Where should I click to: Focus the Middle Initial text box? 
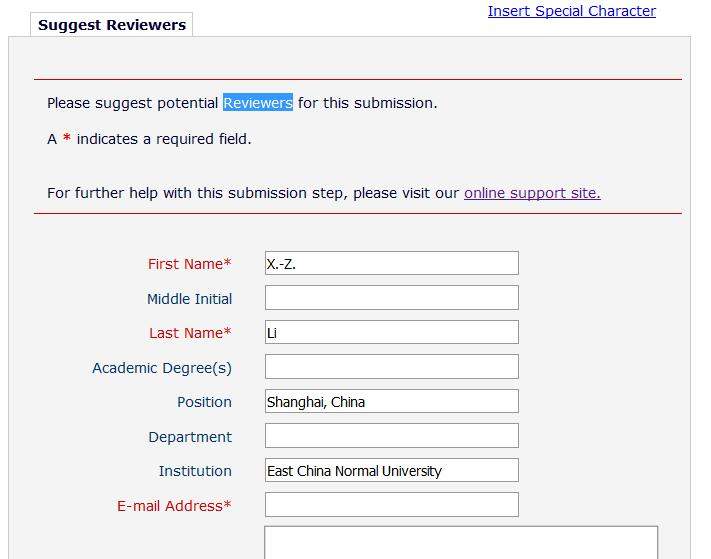point(391,298)
